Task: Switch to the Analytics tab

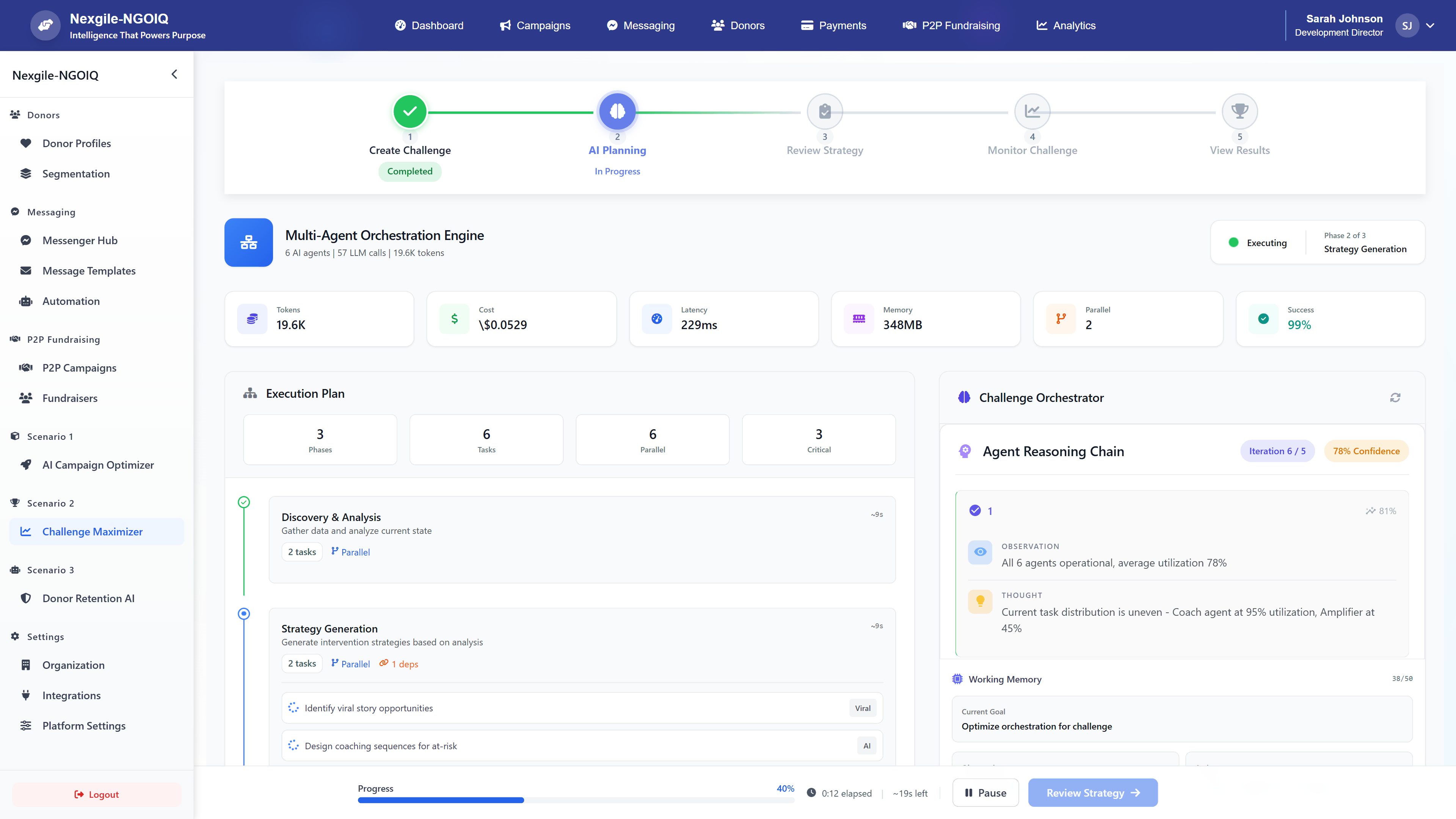Action: [1065, 25]
